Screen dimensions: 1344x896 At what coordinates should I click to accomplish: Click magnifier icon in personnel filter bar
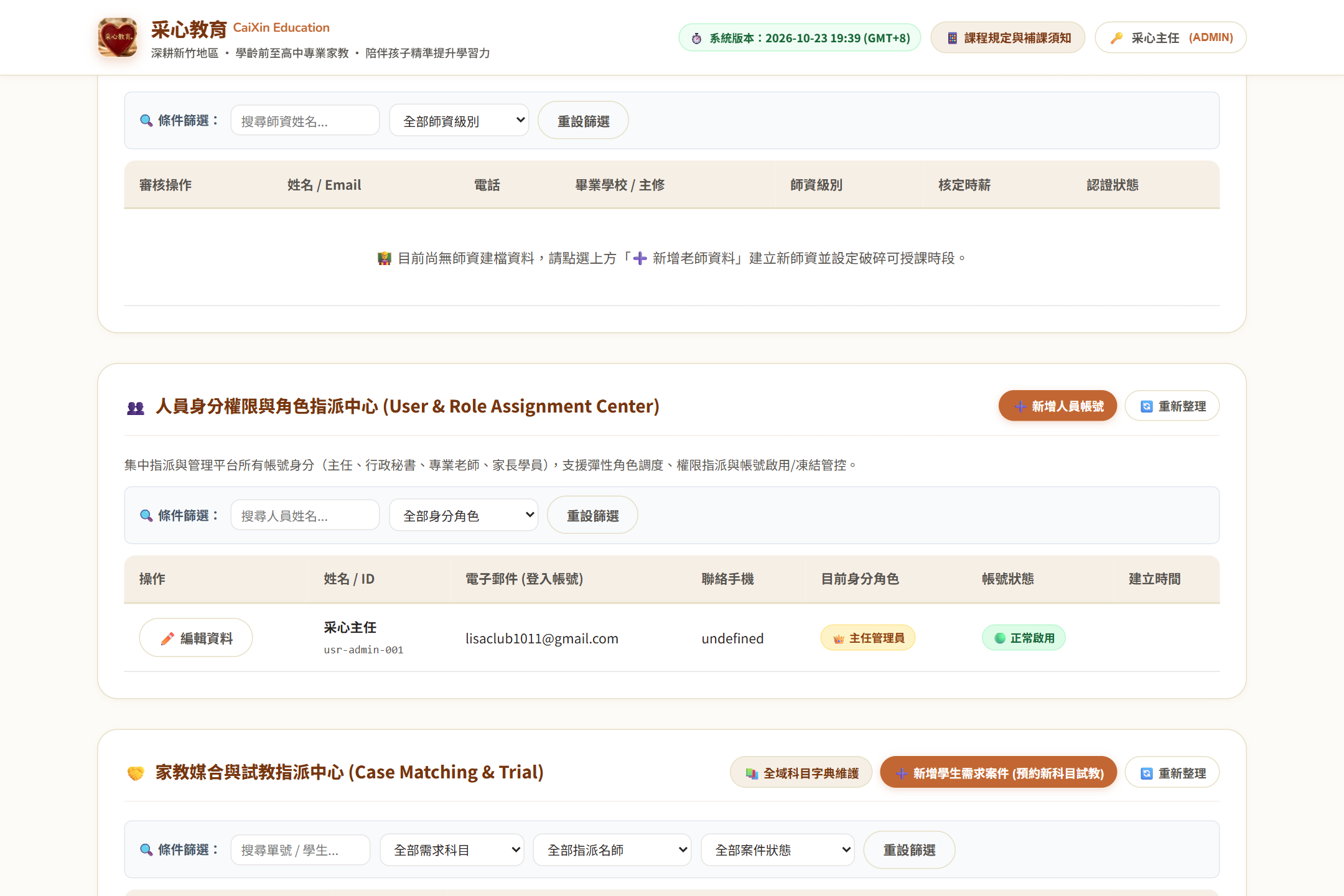[146, 516]
